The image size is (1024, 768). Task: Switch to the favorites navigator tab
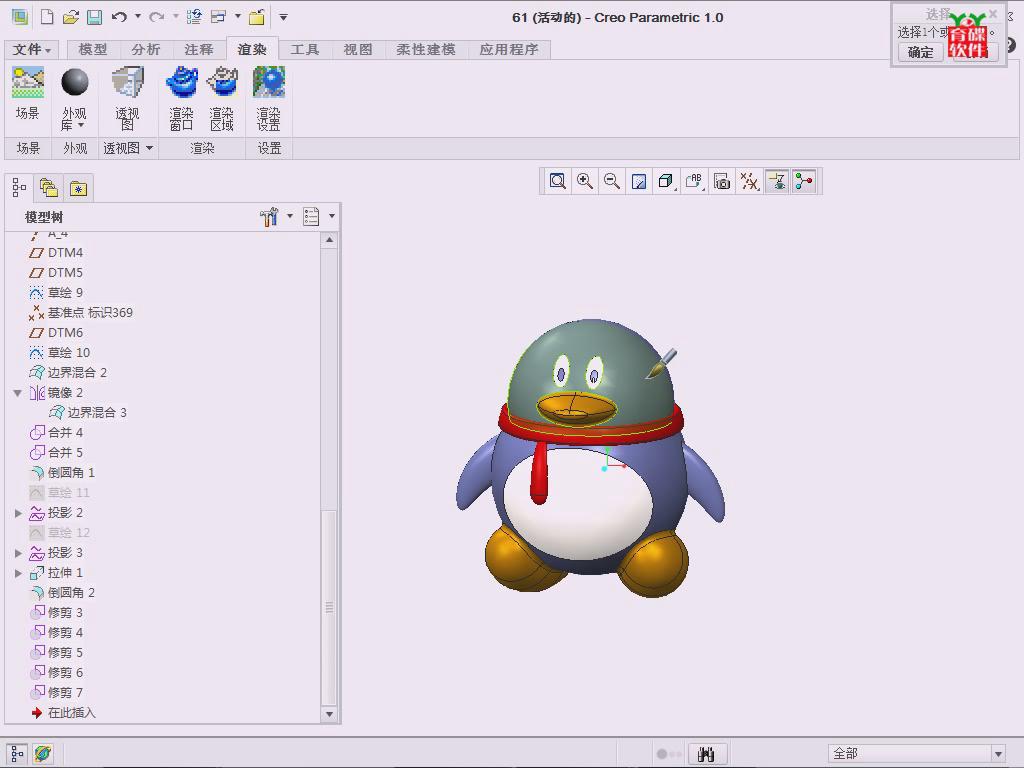tap(78, 188)
